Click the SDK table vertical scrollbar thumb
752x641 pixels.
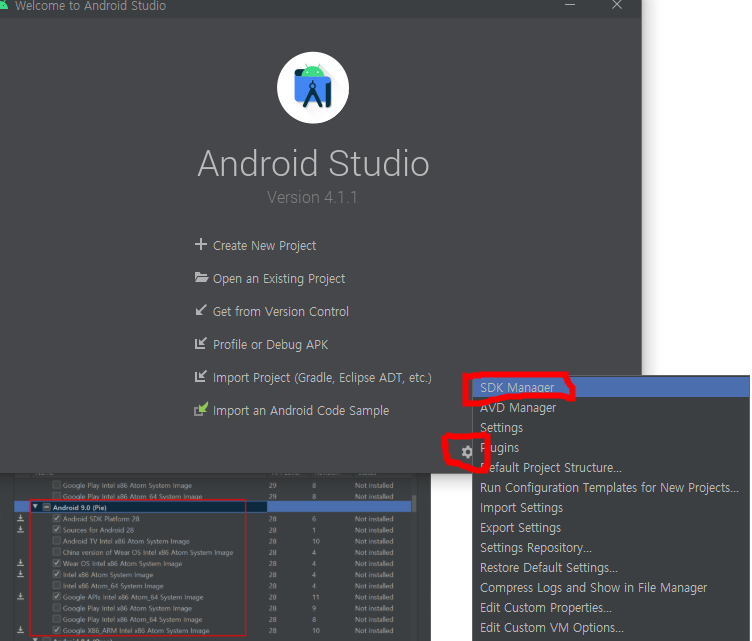click(413, 504)
